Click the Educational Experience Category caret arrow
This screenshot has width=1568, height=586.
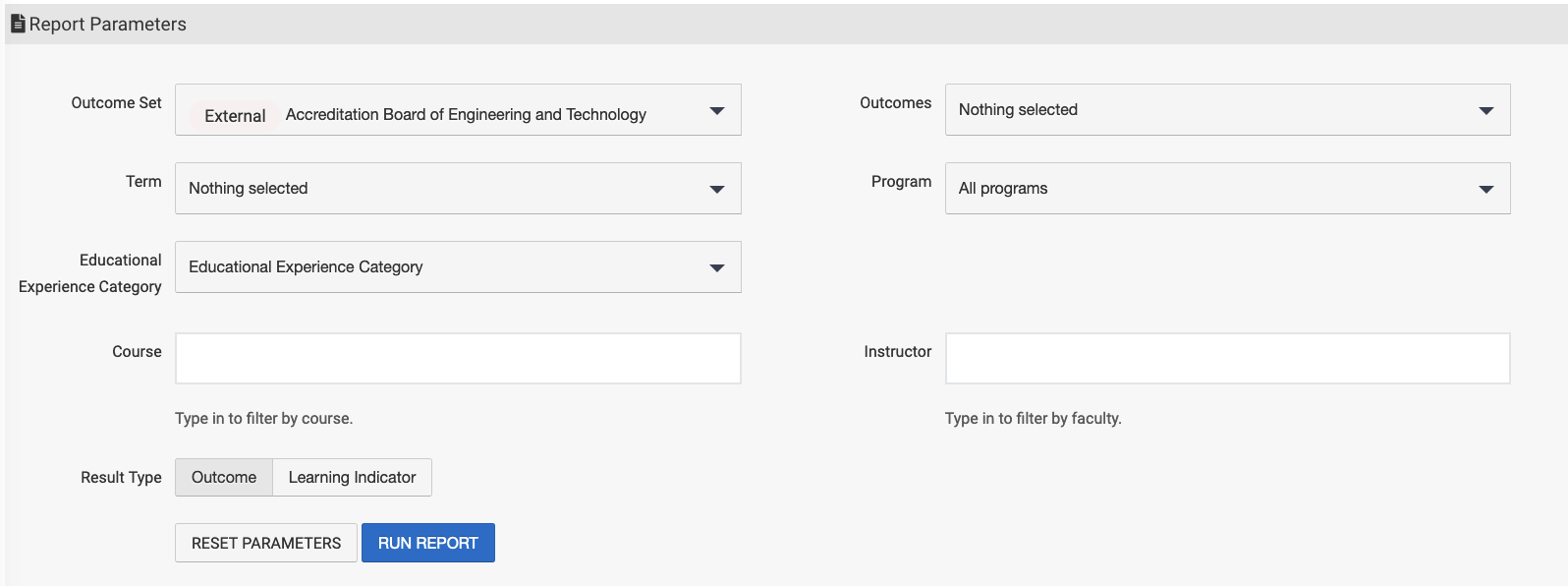pyautogui.click(x=717, y=268)
